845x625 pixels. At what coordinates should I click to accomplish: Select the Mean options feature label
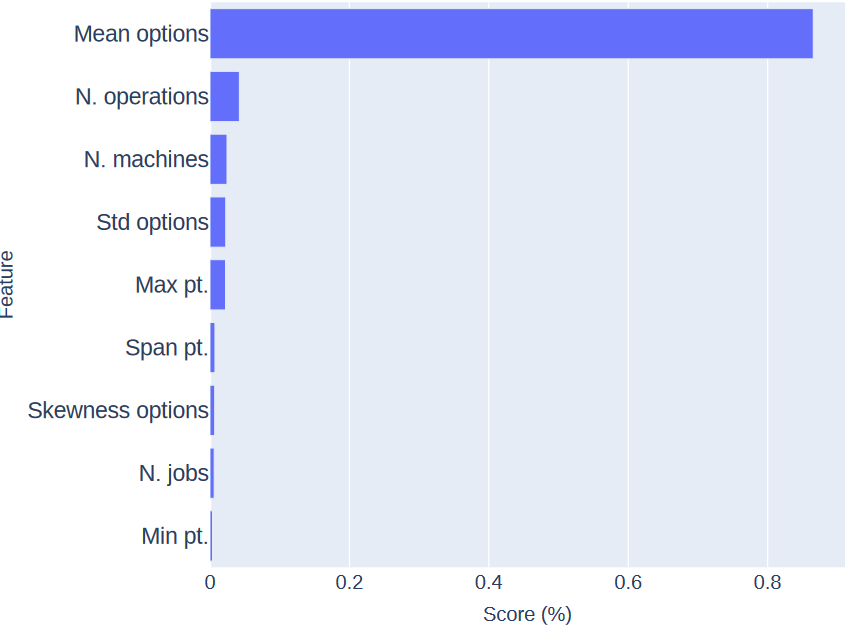(141, 34)
